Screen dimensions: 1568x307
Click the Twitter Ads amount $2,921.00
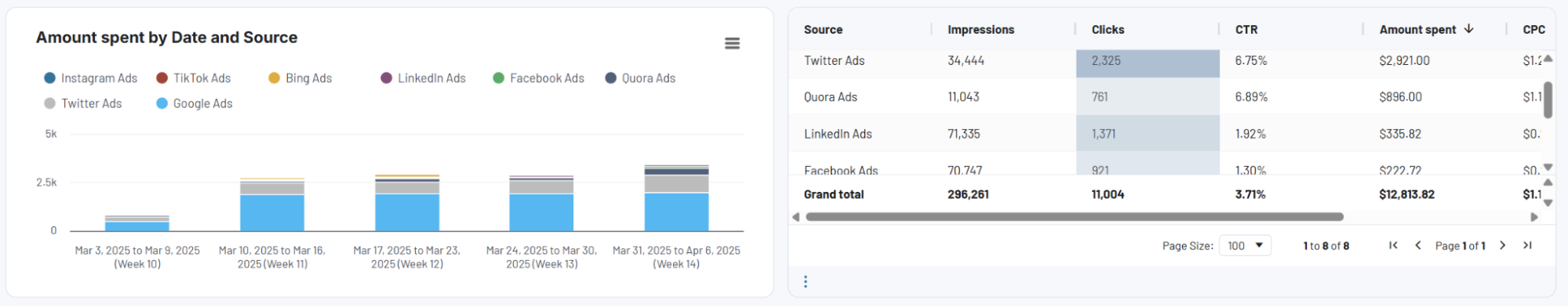coord(1404,60)
